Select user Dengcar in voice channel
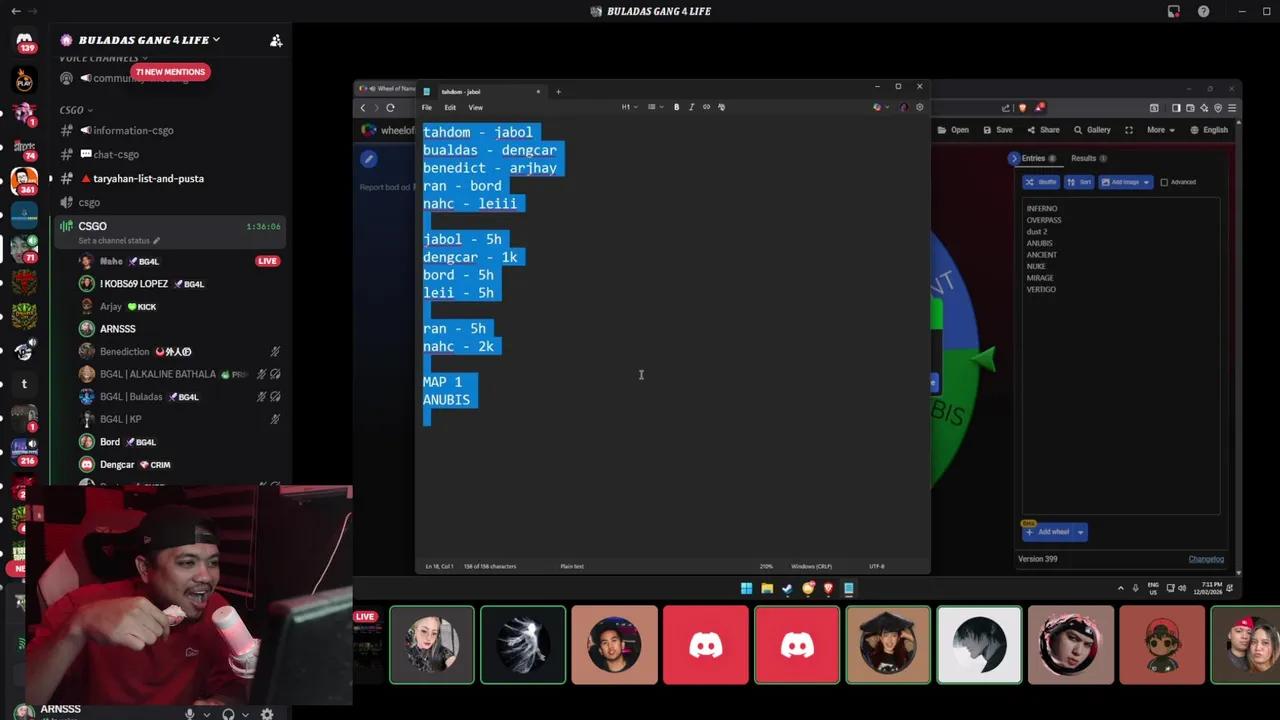This screenshot has height=720, width=1280. coord(117,465)
